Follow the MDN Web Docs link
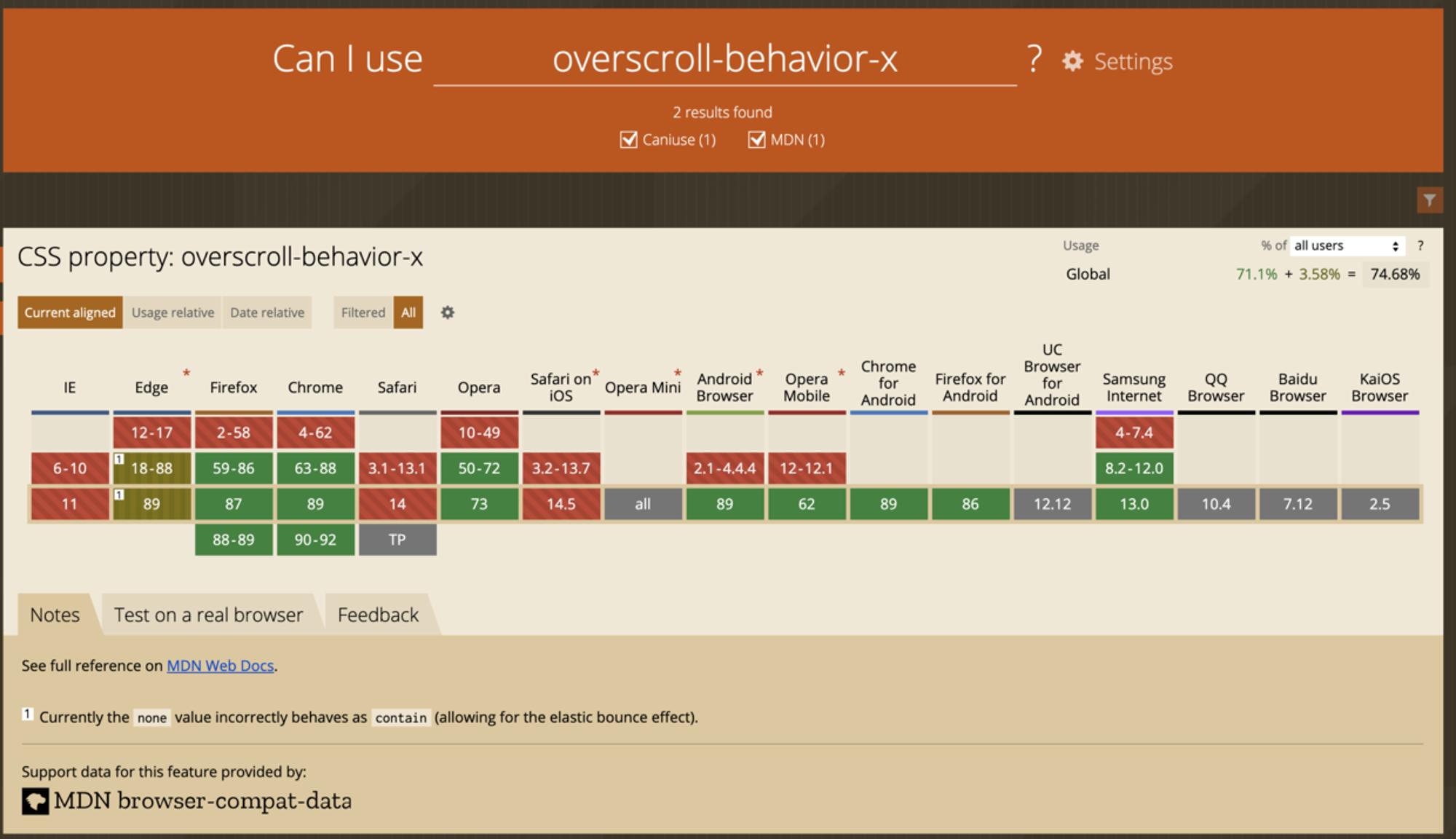 (x=221, y=666)
